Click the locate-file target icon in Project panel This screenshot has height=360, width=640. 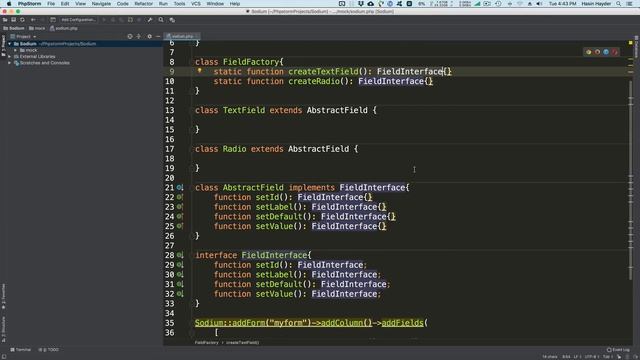(x=130, y=36)
